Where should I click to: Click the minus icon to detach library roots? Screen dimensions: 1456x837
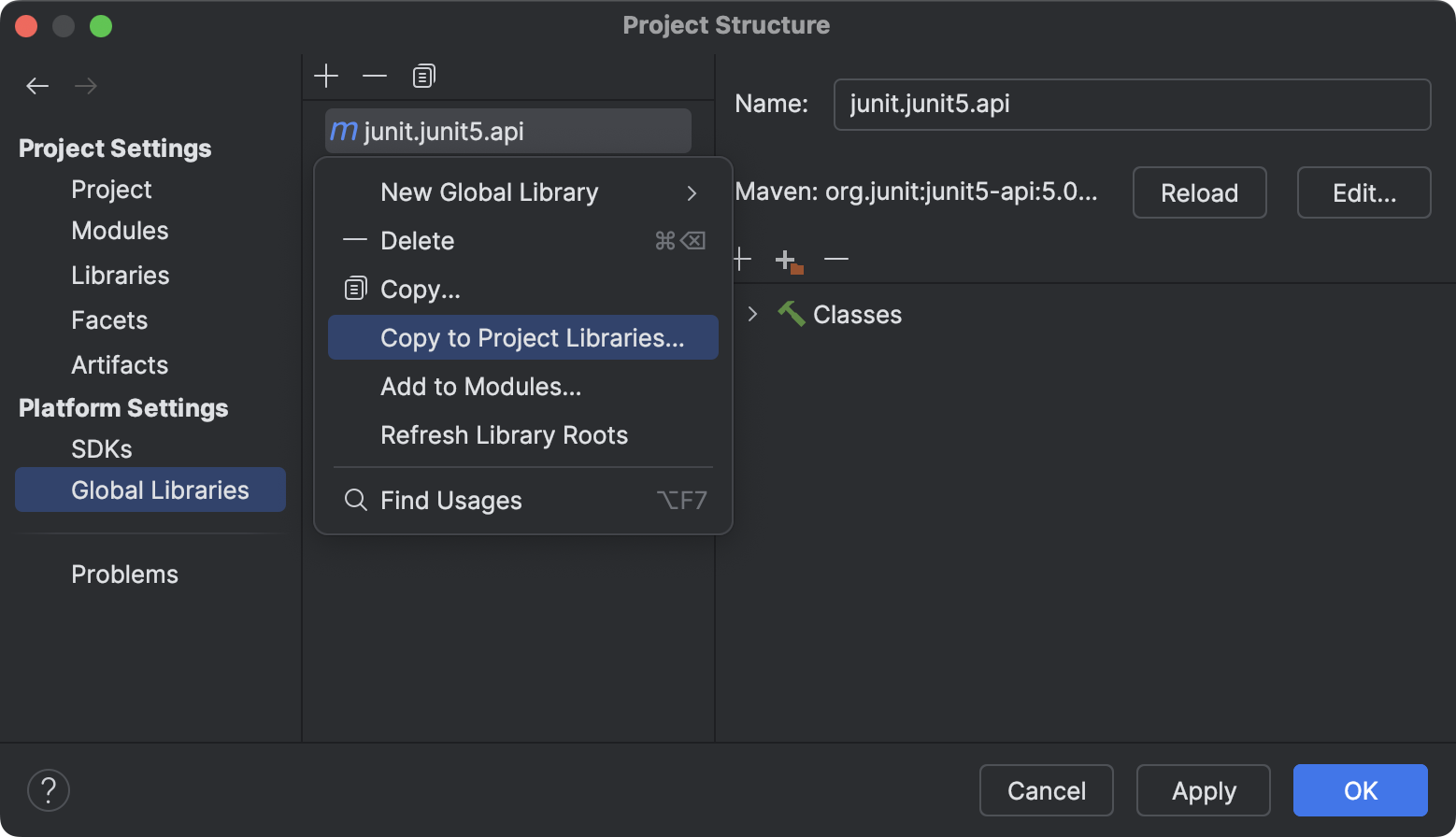(835, 259)
